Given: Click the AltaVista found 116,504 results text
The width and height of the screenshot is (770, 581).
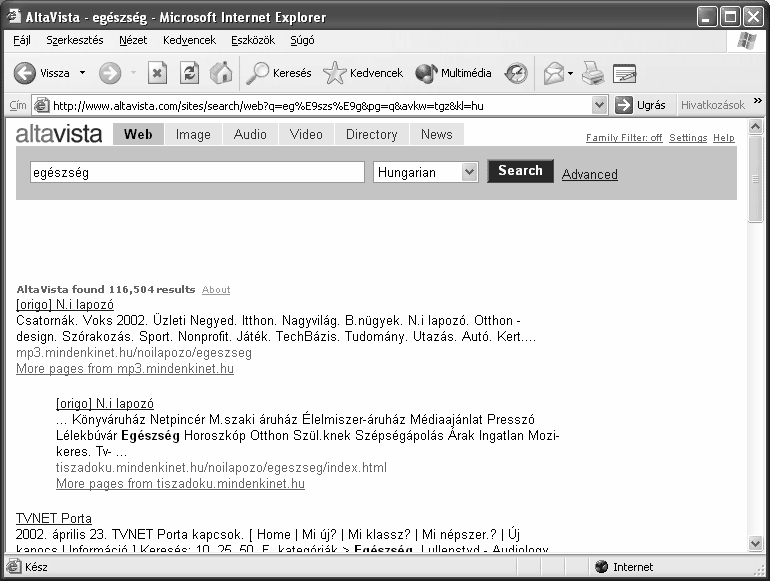Looking at the screenshot, I should [x=106, y=289].
